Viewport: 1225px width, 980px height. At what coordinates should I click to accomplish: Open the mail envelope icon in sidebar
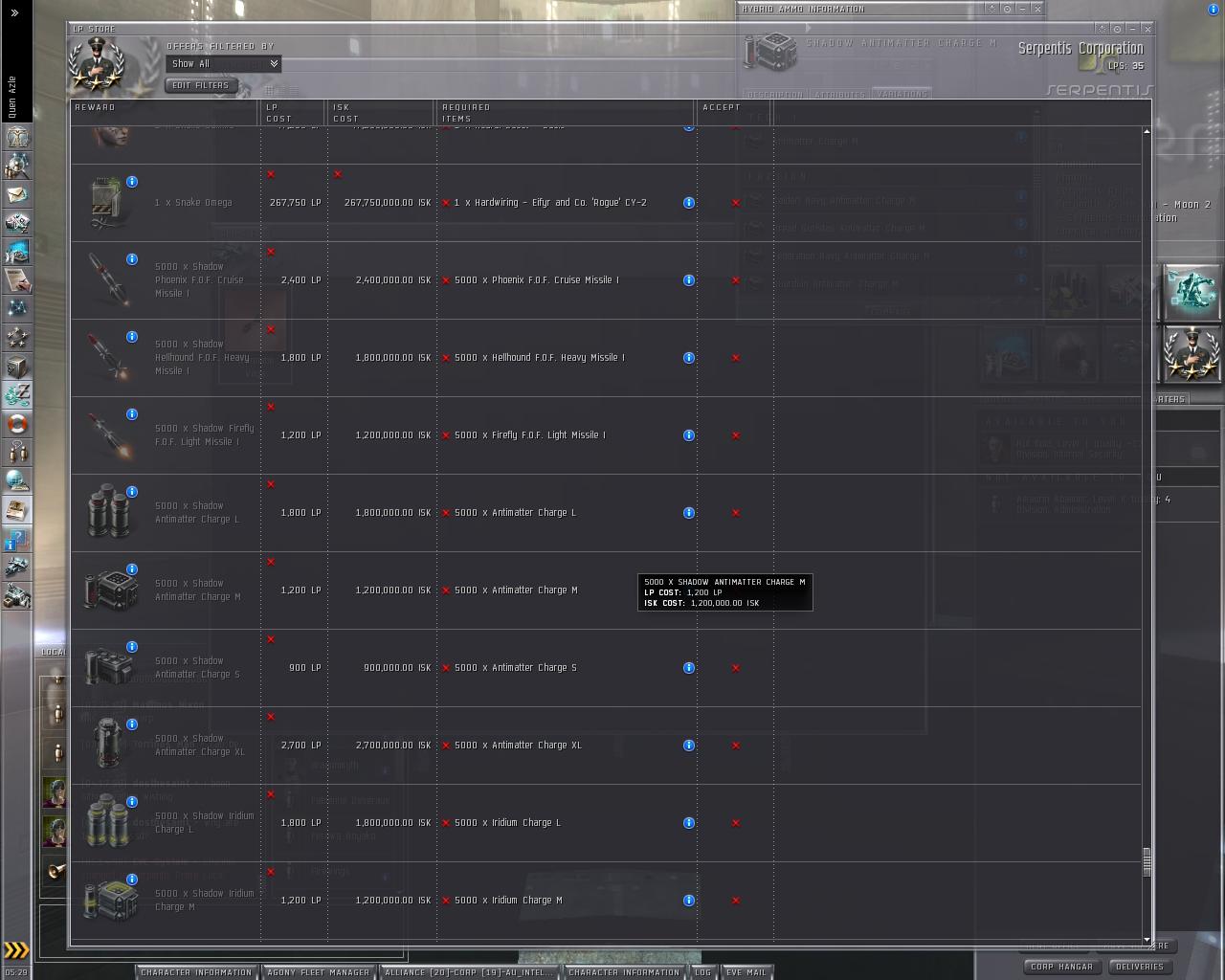[16, 194]
